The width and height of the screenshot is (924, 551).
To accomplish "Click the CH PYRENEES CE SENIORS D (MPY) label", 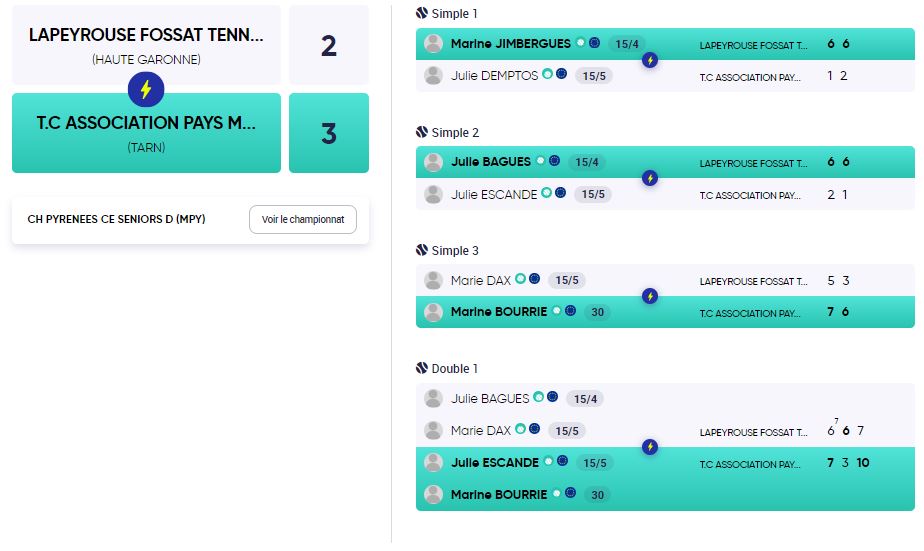I will 116,219.
